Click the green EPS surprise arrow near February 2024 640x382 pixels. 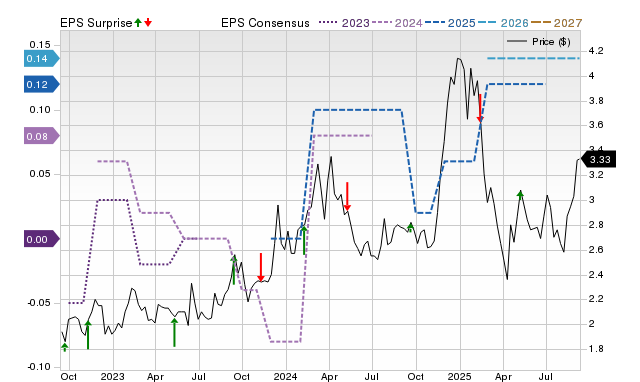click(304, 240)
